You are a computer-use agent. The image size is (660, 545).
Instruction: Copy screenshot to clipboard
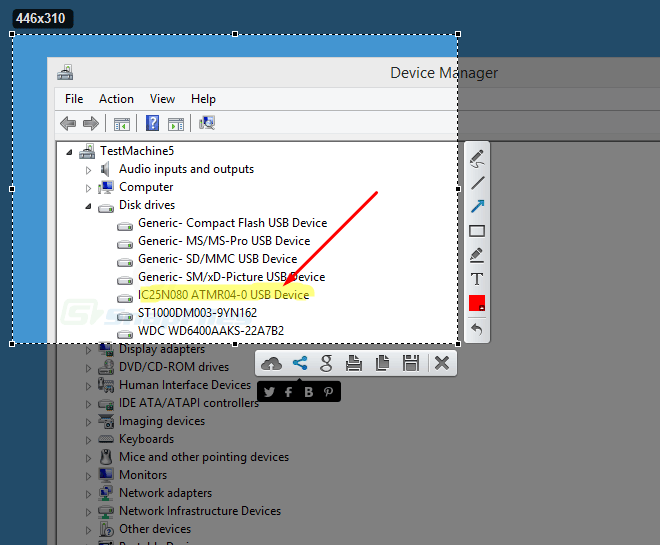(382, 363)
